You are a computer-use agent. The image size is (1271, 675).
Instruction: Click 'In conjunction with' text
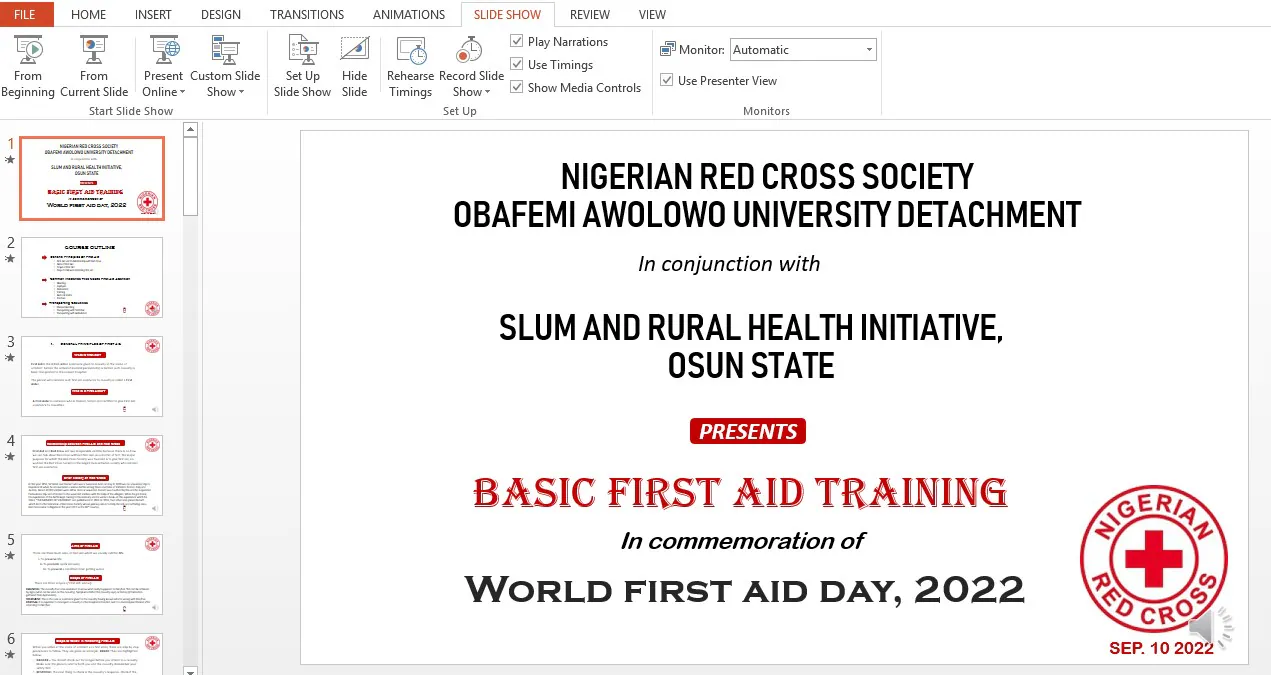pos(729,264)
